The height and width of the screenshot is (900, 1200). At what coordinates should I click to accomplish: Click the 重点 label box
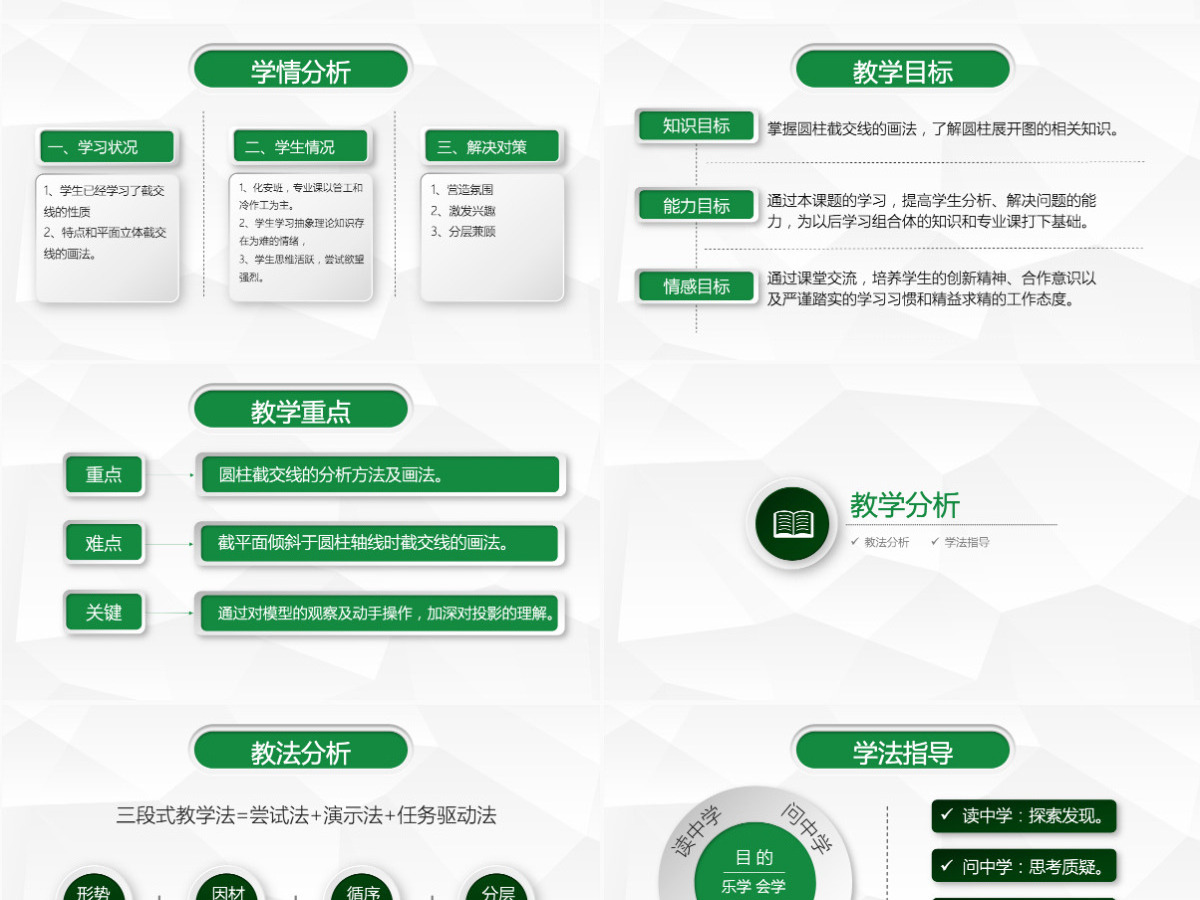coord(104,475)
